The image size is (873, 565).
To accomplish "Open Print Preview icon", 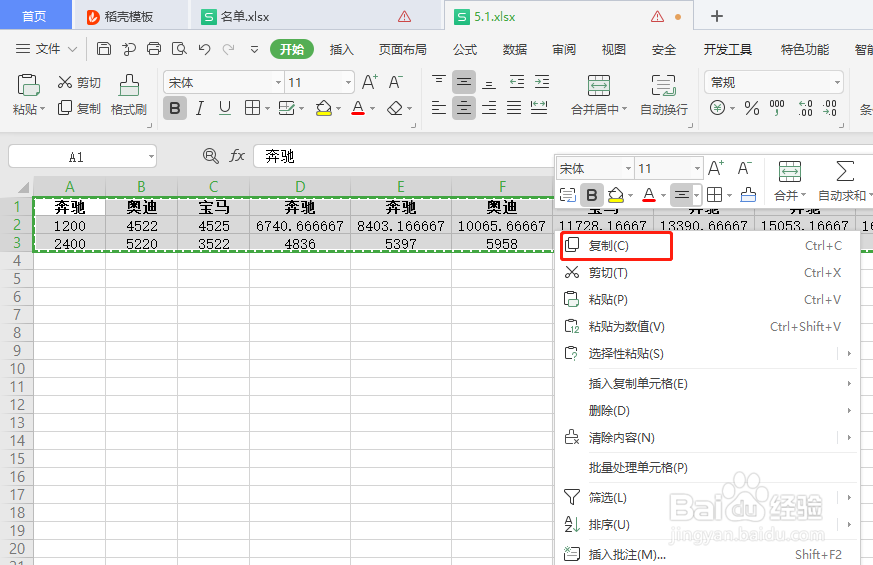I will 179,49.
